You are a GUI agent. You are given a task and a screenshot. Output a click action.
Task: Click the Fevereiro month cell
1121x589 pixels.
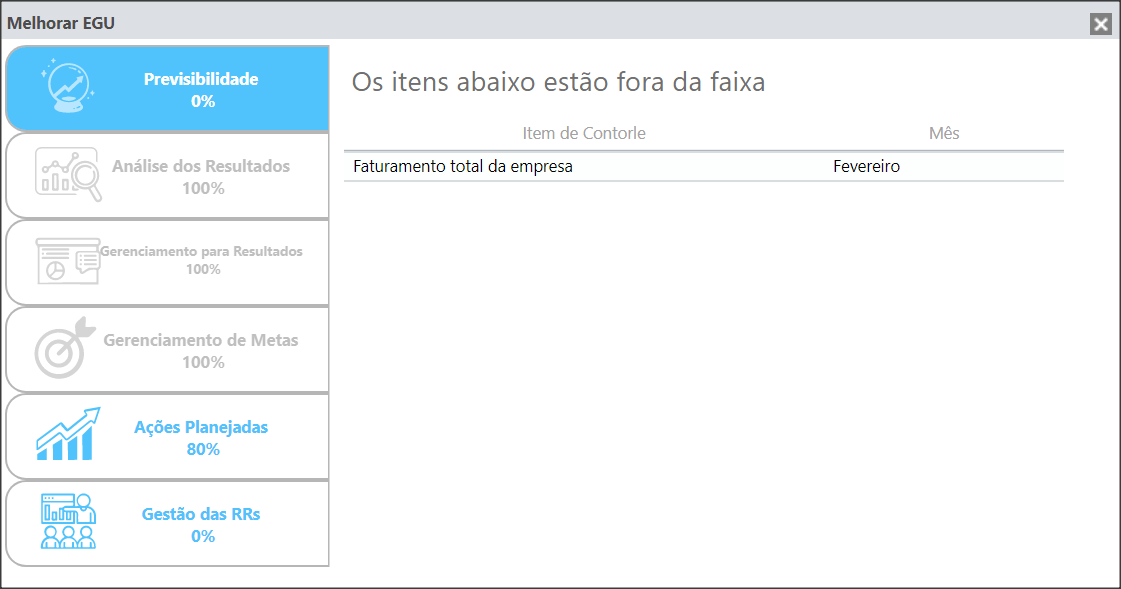coord(866,167)
